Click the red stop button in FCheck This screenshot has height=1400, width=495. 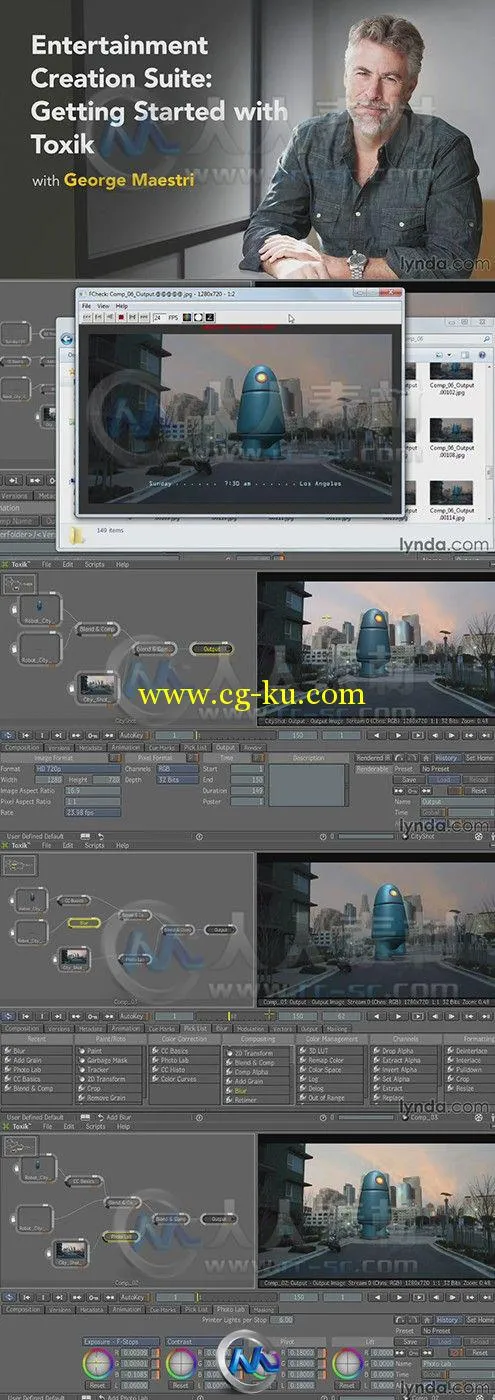coord(123,316)
